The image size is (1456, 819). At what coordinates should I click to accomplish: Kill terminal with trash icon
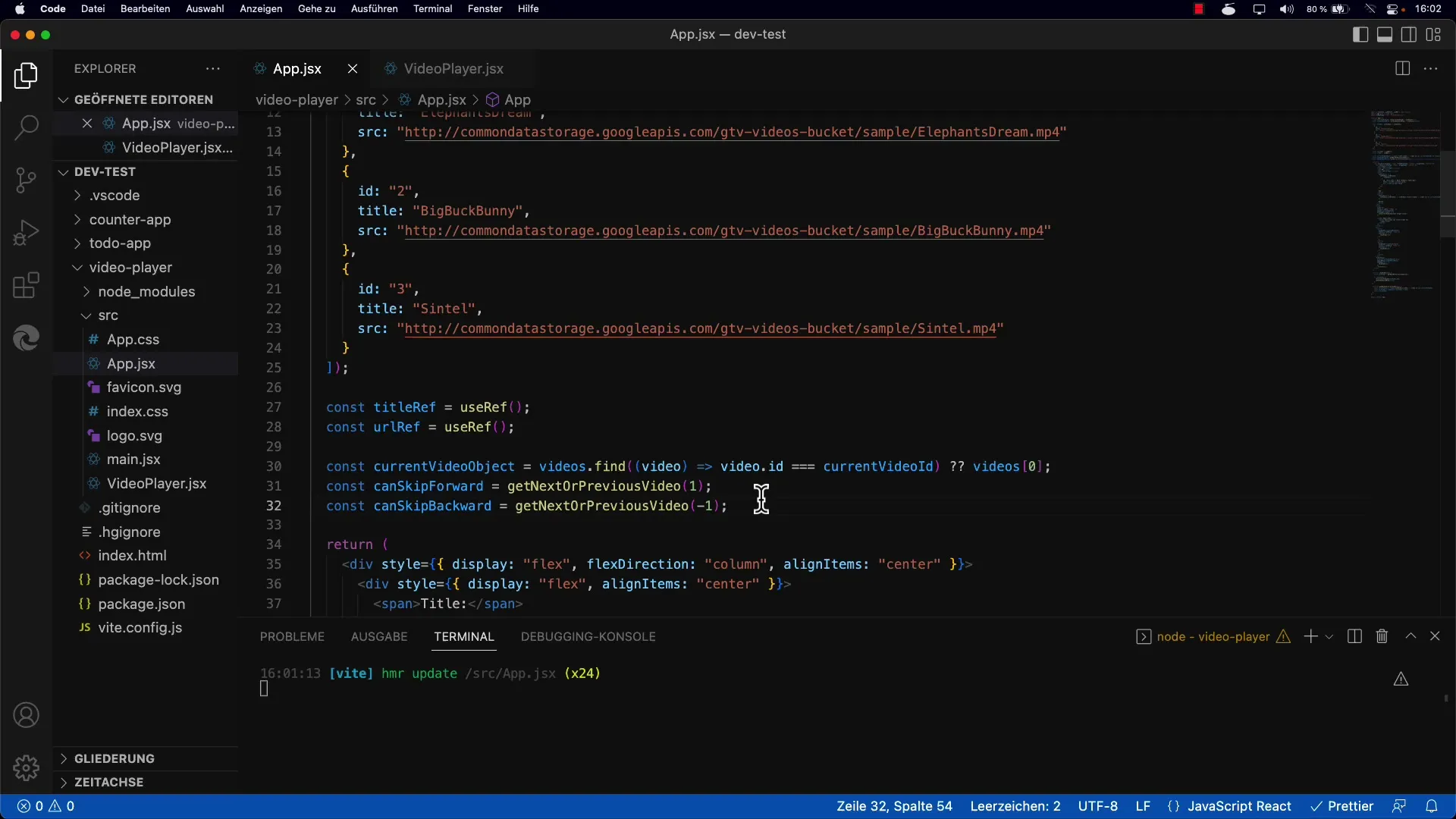coord(1382,636)
